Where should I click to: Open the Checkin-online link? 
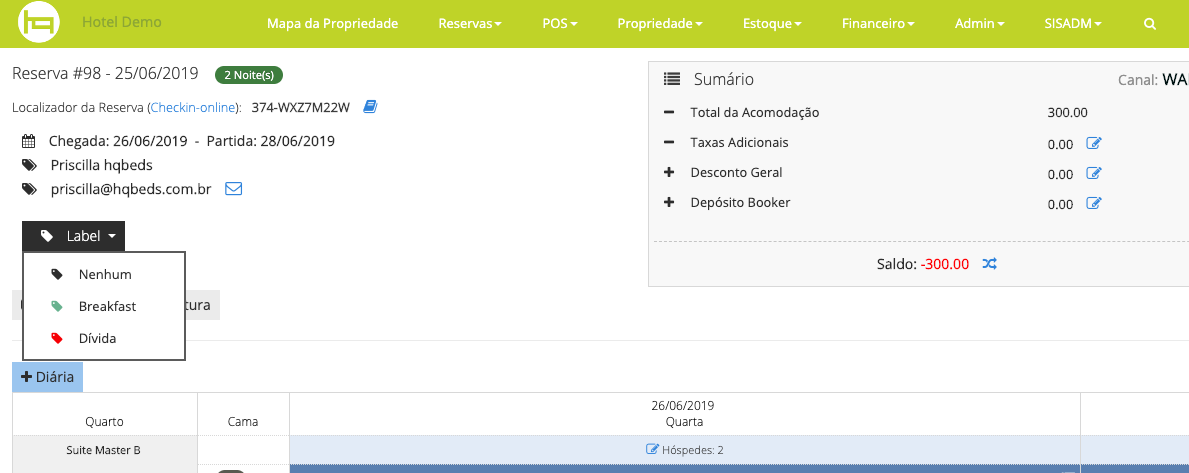[194, 107]
